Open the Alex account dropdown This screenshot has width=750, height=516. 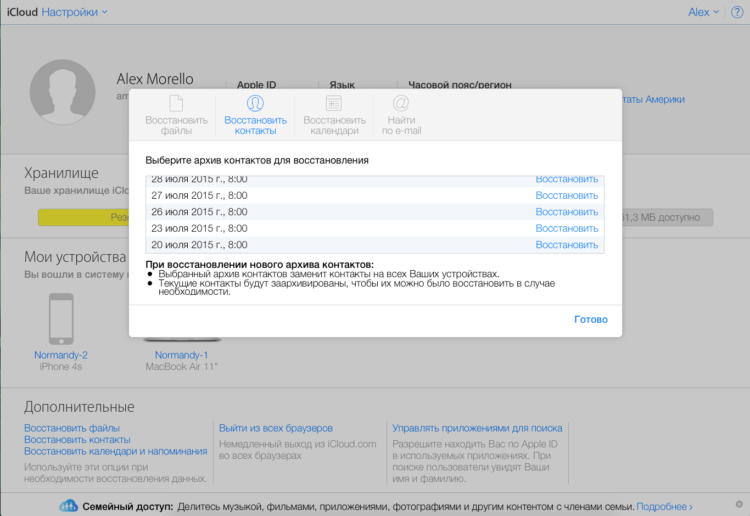tap(703, 12)
